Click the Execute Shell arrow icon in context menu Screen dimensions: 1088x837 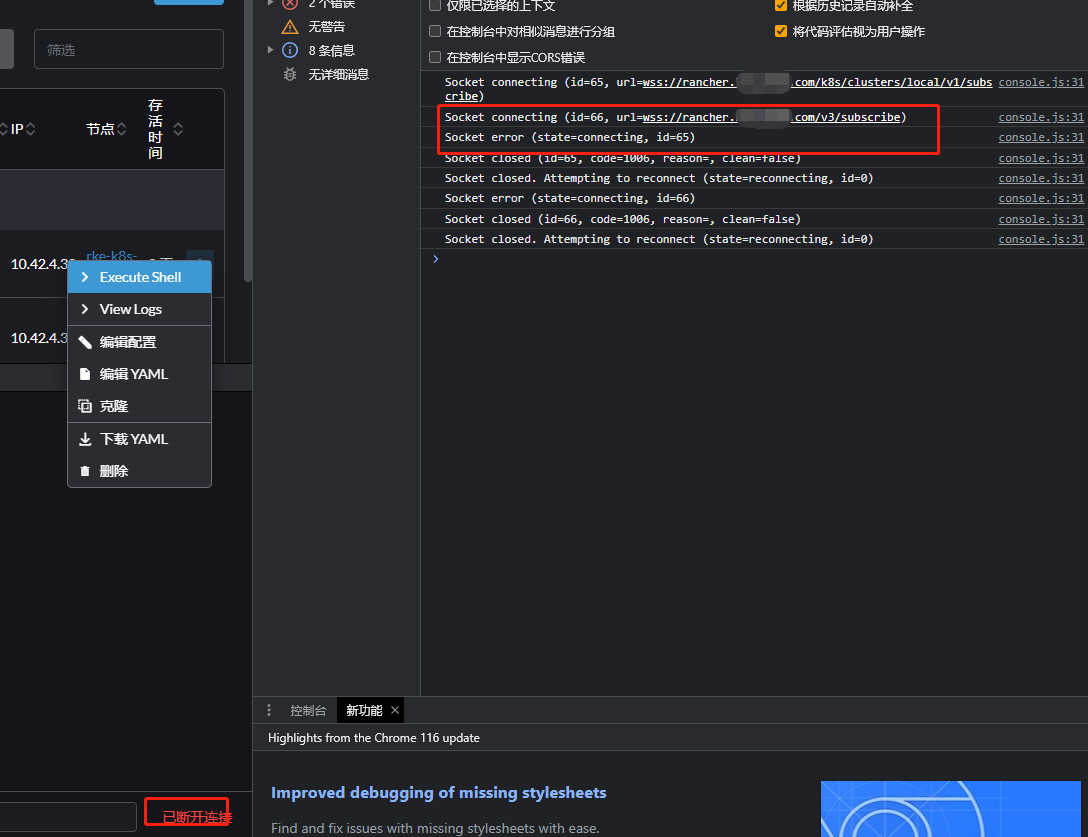click(x=86, y=277)
